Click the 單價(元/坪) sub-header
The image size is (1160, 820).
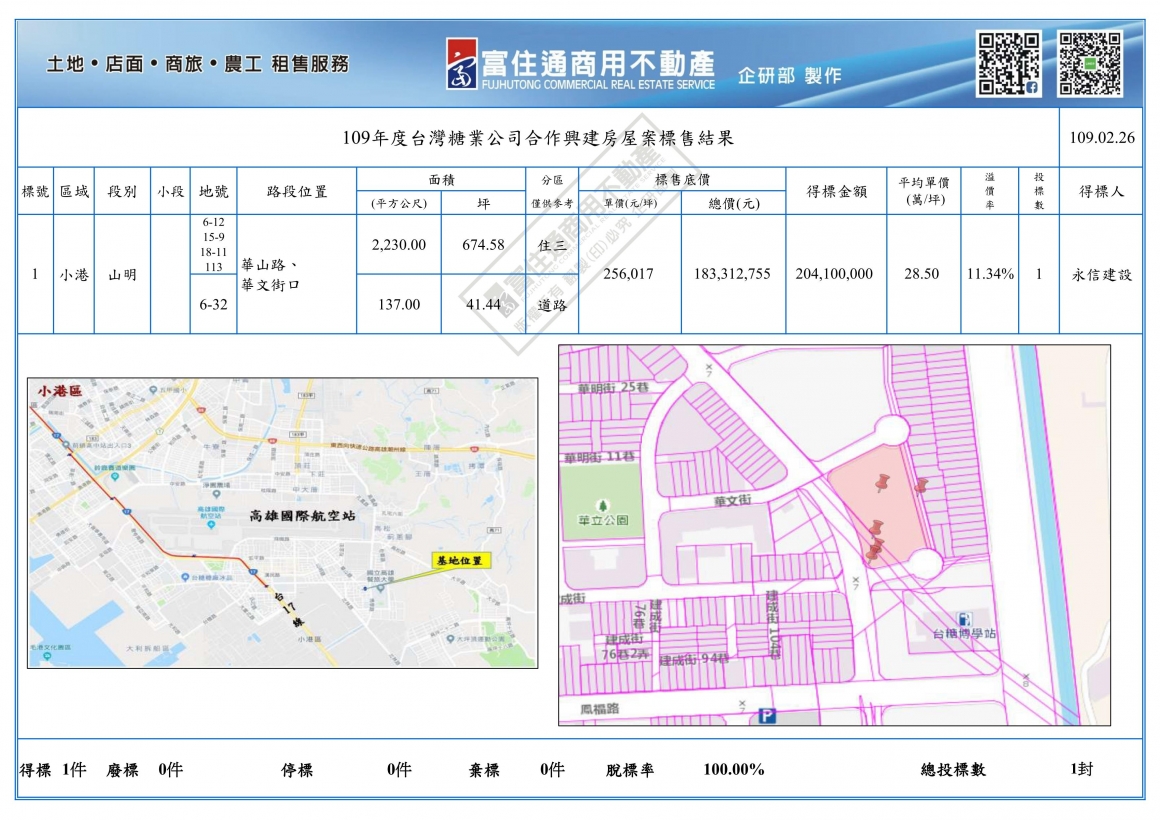(x=630, y=204)
